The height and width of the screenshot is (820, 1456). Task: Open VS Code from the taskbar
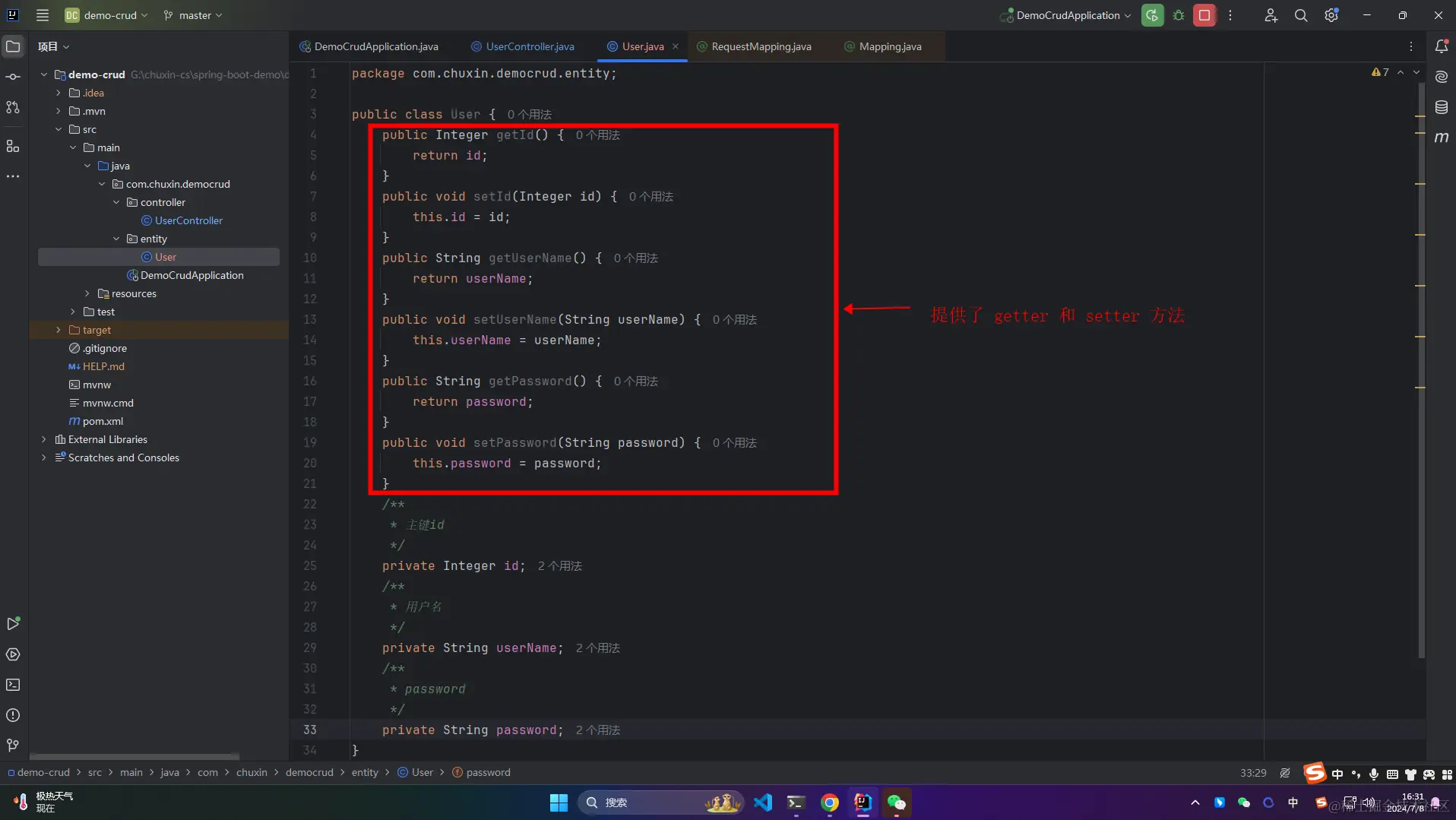[763, 803]
